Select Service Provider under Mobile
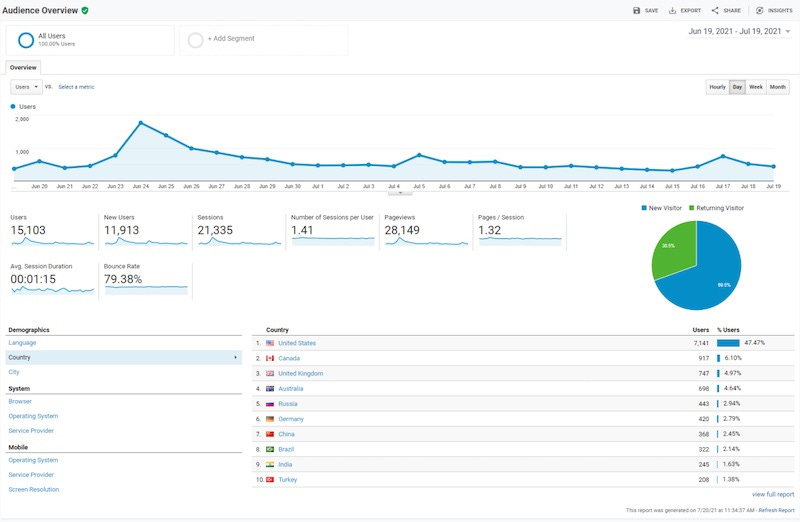 [31, 475]
